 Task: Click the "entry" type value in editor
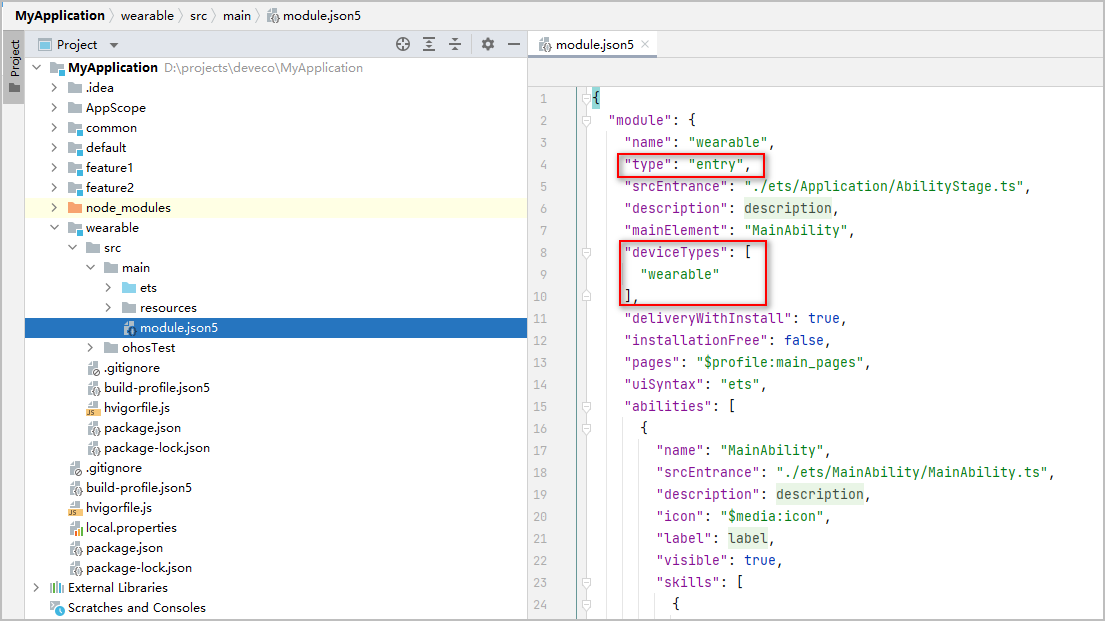pos(715,164)
